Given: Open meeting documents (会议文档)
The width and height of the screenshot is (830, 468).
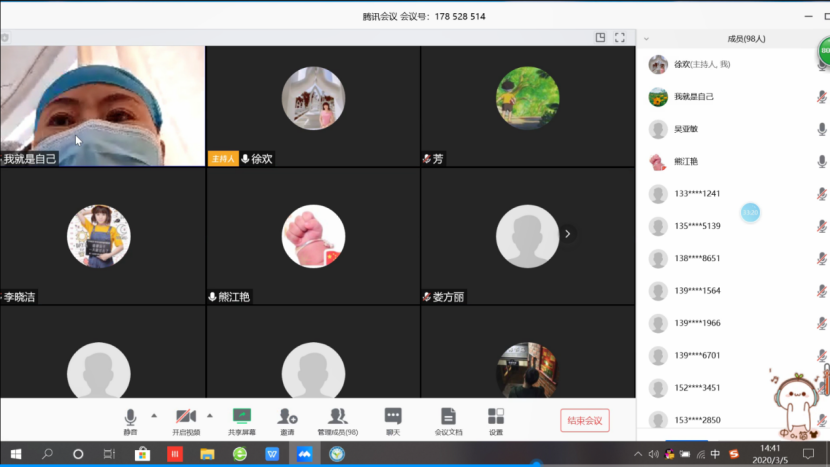Looking at the screenshot, I should pos(448,417).
